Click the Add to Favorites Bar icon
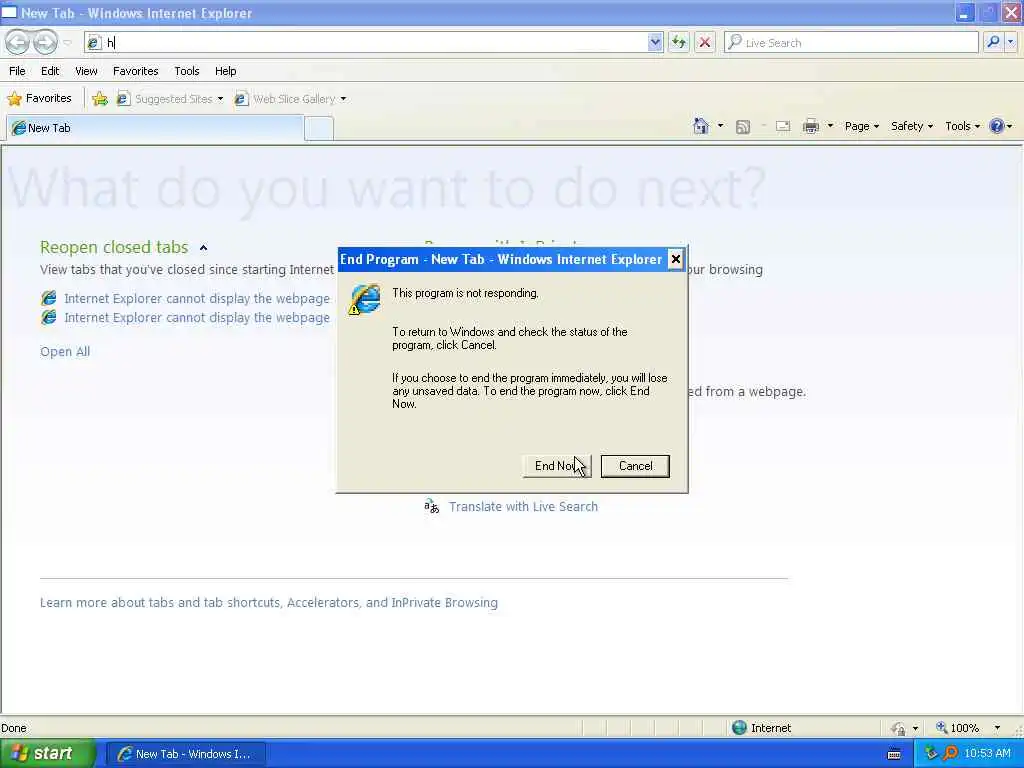1024x768 pixels. [x=100, y=99]
